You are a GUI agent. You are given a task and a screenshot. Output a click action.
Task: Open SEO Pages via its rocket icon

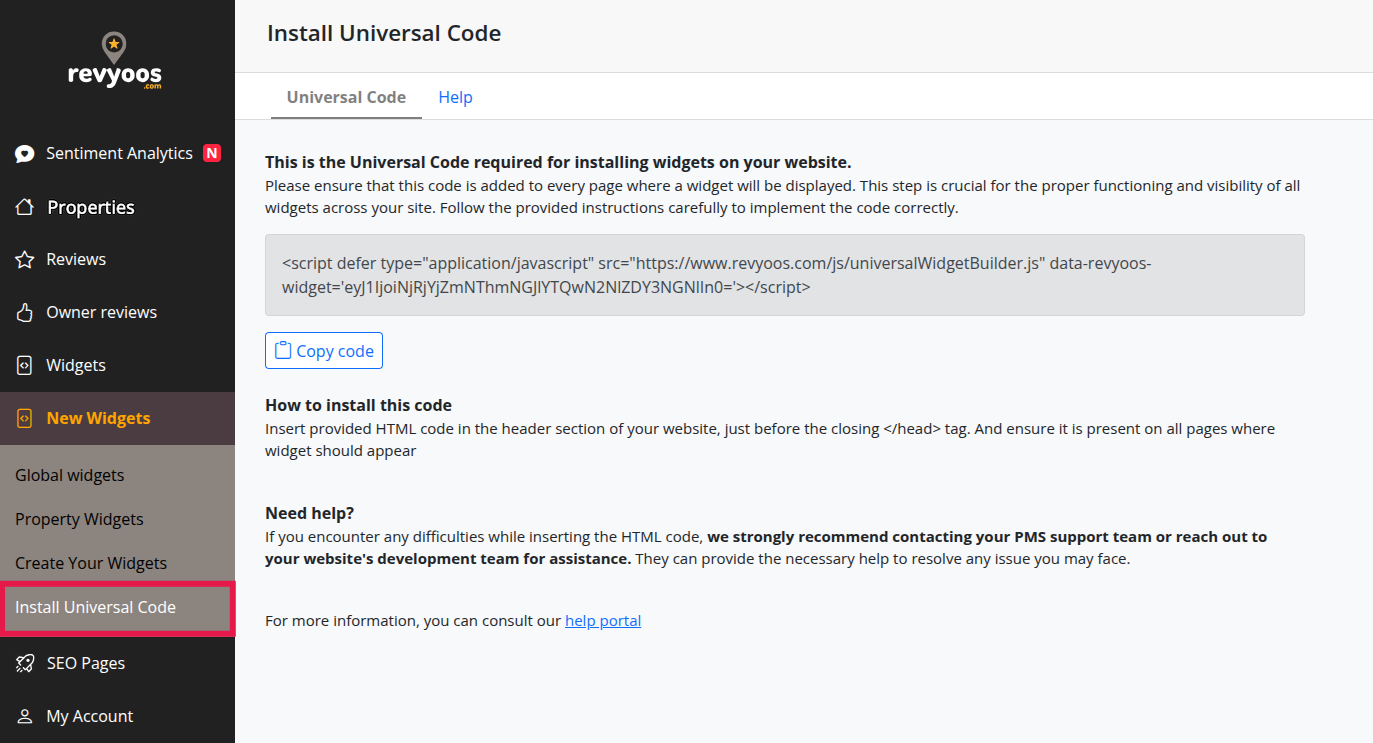pyautogui.click(x=24, y=662)
